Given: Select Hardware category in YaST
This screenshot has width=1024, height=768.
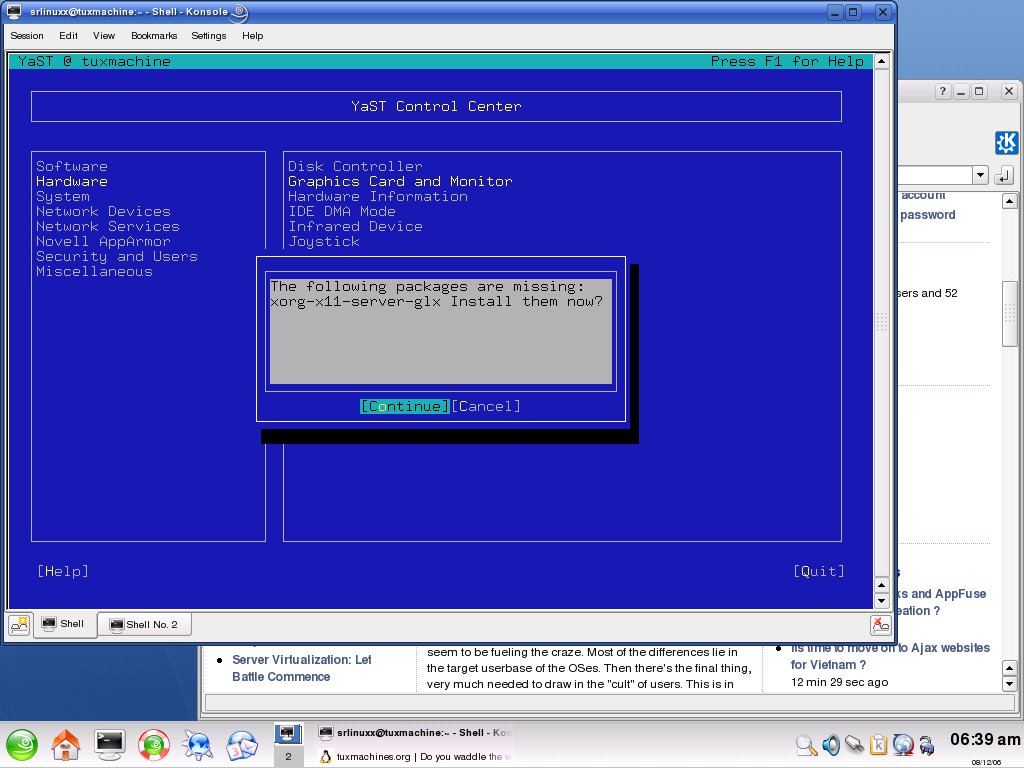Looking at the screenshot, I should pyautogui.click(x=72, y=182).
